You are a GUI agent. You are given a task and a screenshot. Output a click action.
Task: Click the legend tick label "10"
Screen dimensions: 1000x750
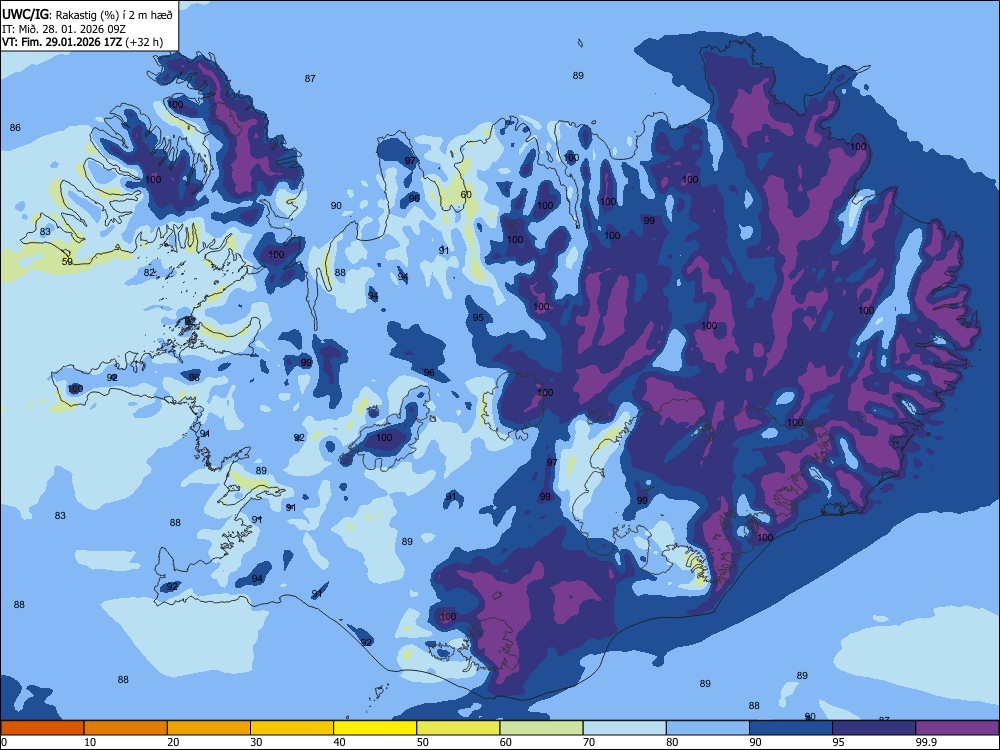point(90,742)
